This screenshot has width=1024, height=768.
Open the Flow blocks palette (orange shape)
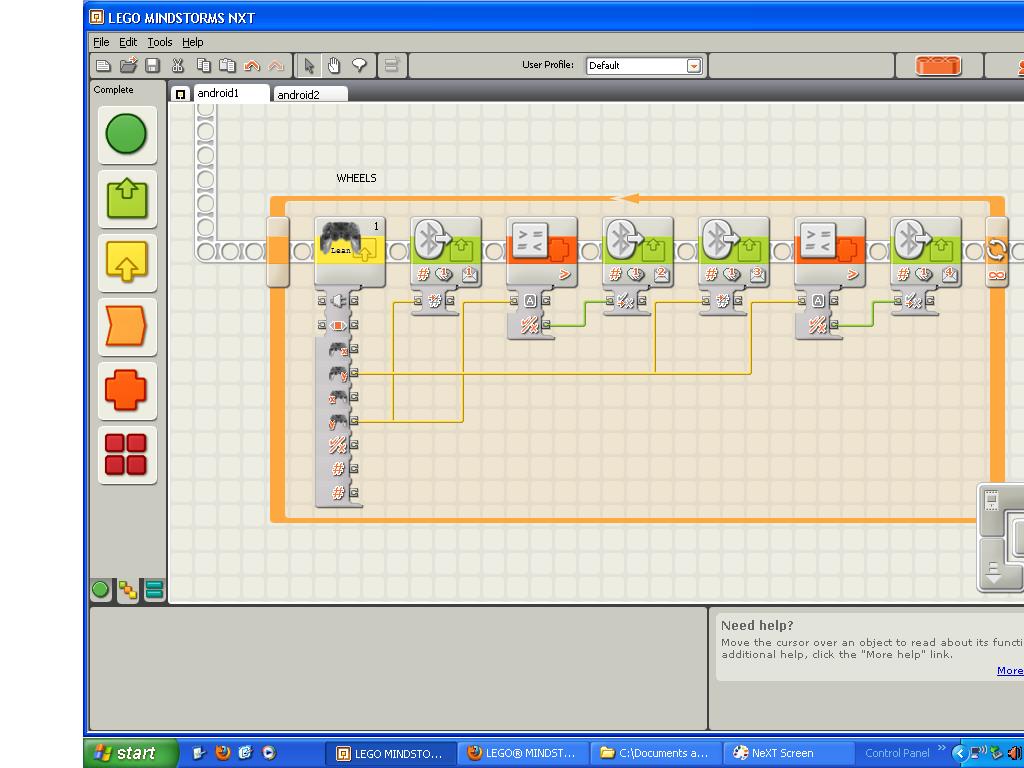[x=126, y=326]
